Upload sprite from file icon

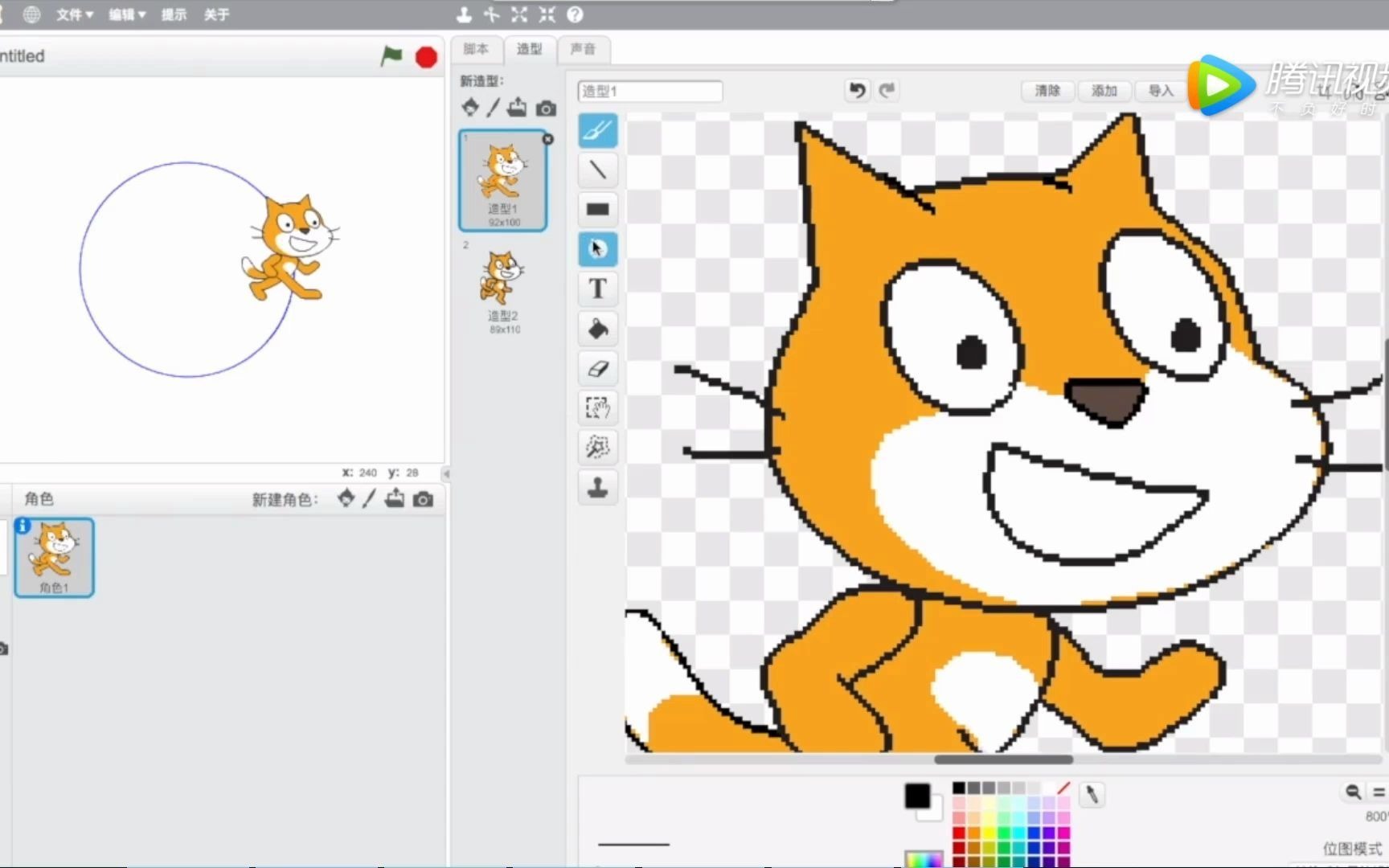click(395, 498)
